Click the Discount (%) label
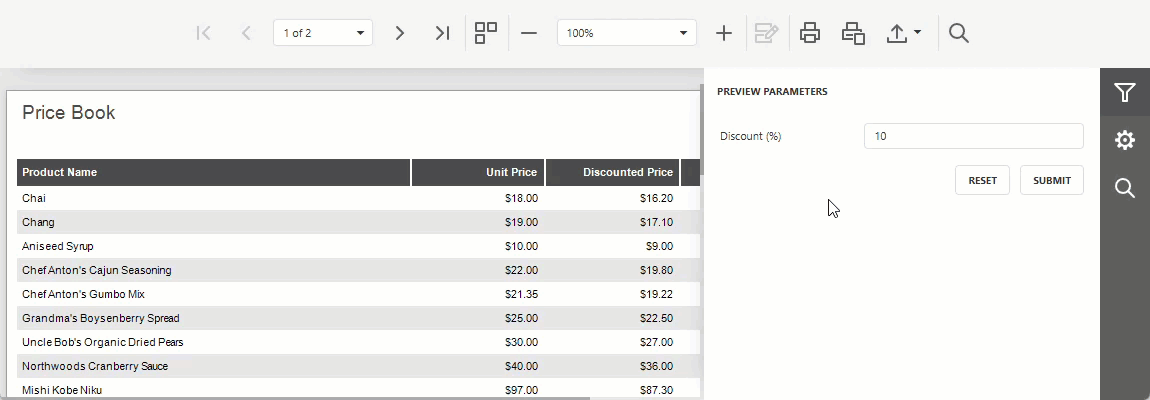Screen dimensions: 1150x400 (x=750, y=137)
